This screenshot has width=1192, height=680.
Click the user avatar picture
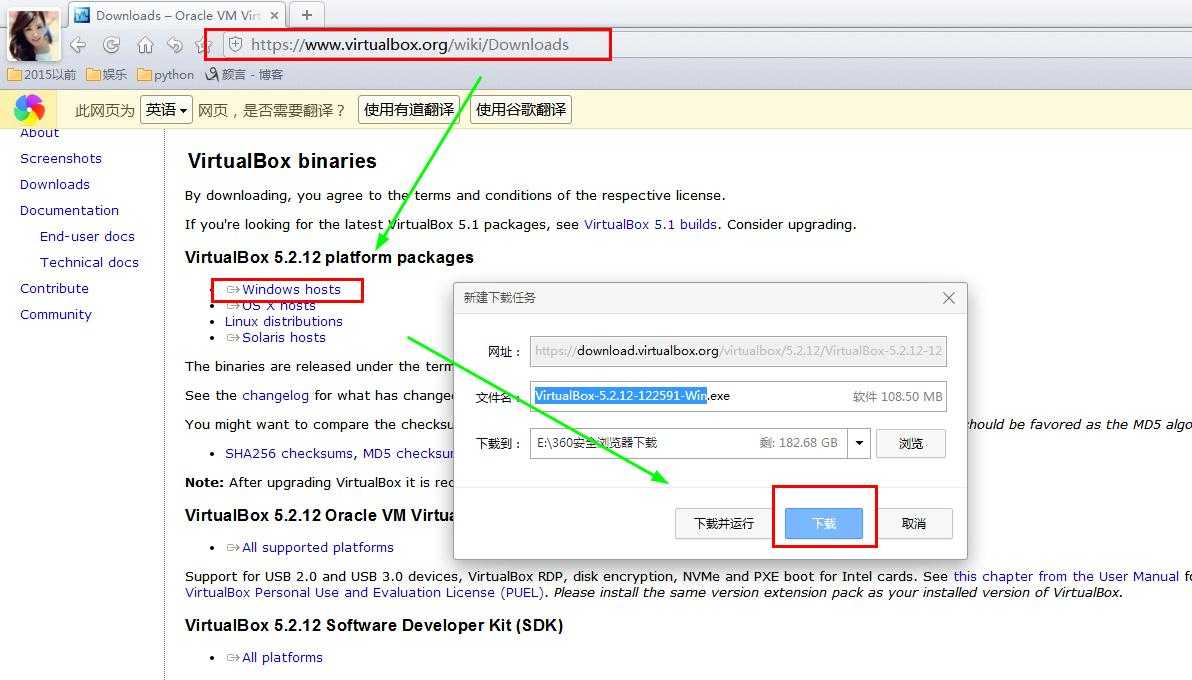click(x=34, y=35)
